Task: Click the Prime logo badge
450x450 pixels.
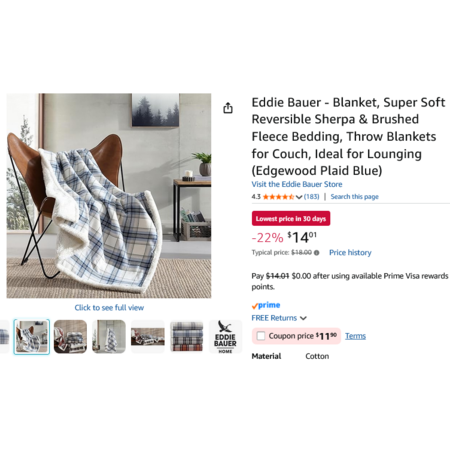Action: click(266, 305)
